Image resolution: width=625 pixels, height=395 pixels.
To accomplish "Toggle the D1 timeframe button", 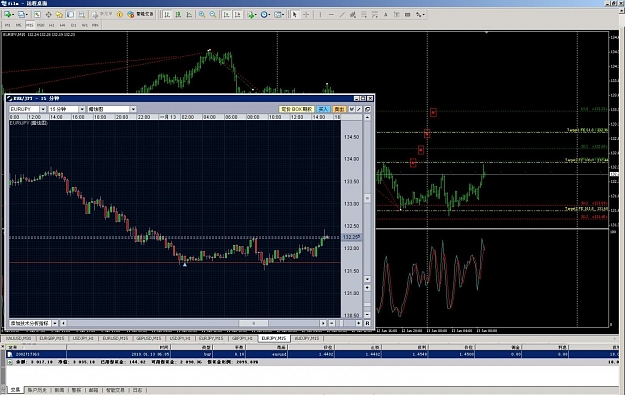I will pos(73,25).
